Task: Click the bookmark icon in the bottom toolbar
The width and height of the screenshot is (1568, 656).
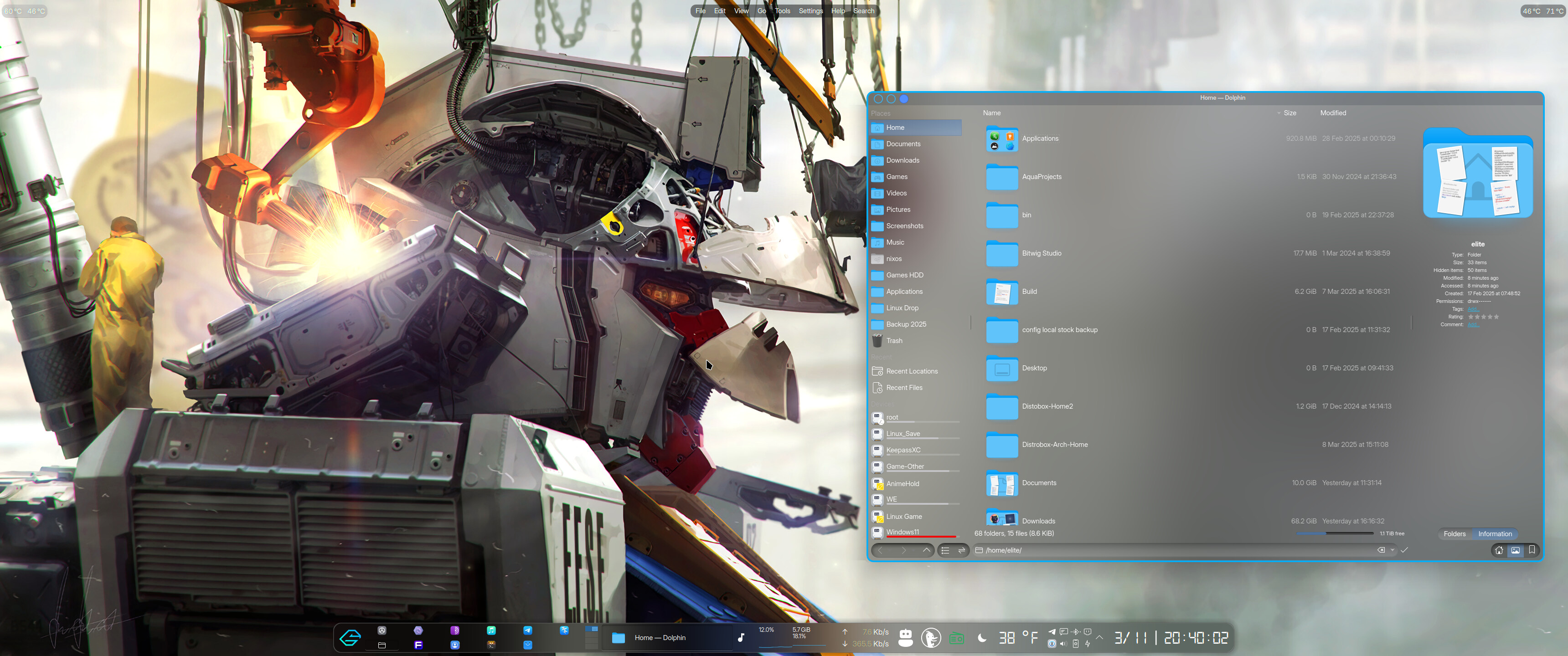Action: 1532,550
